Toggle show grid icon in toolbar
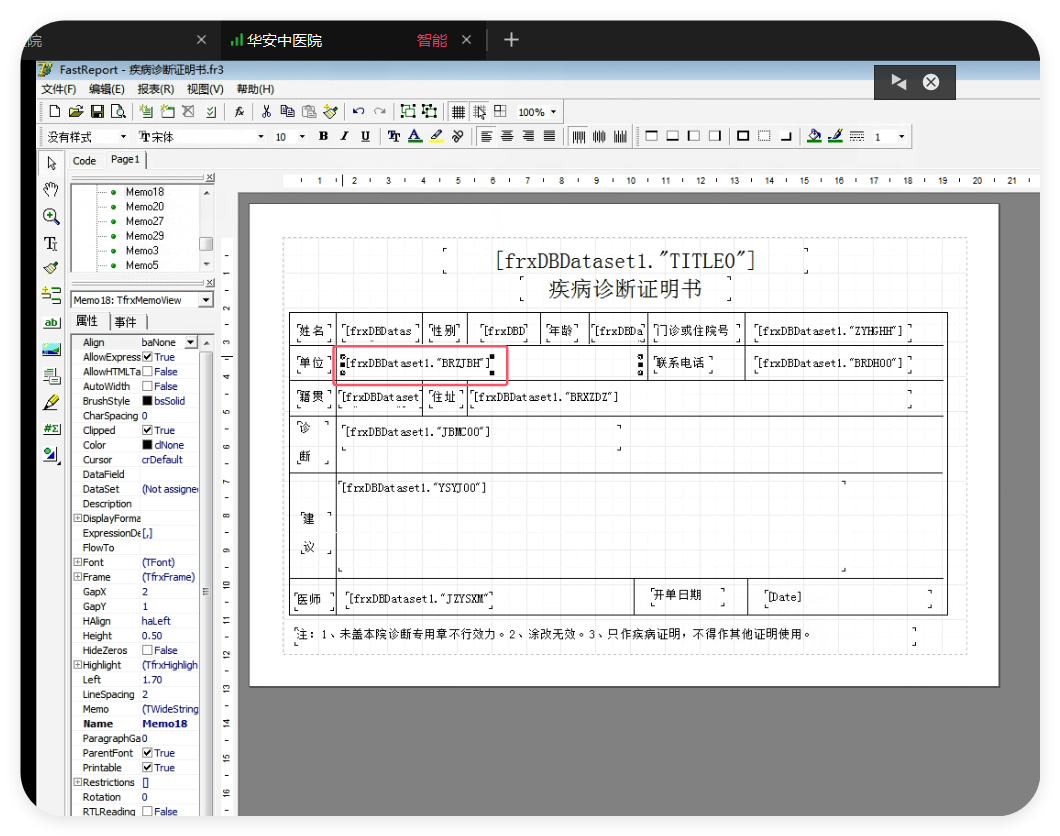Screen dimensions: 1060x836 [x=458, y=112]
